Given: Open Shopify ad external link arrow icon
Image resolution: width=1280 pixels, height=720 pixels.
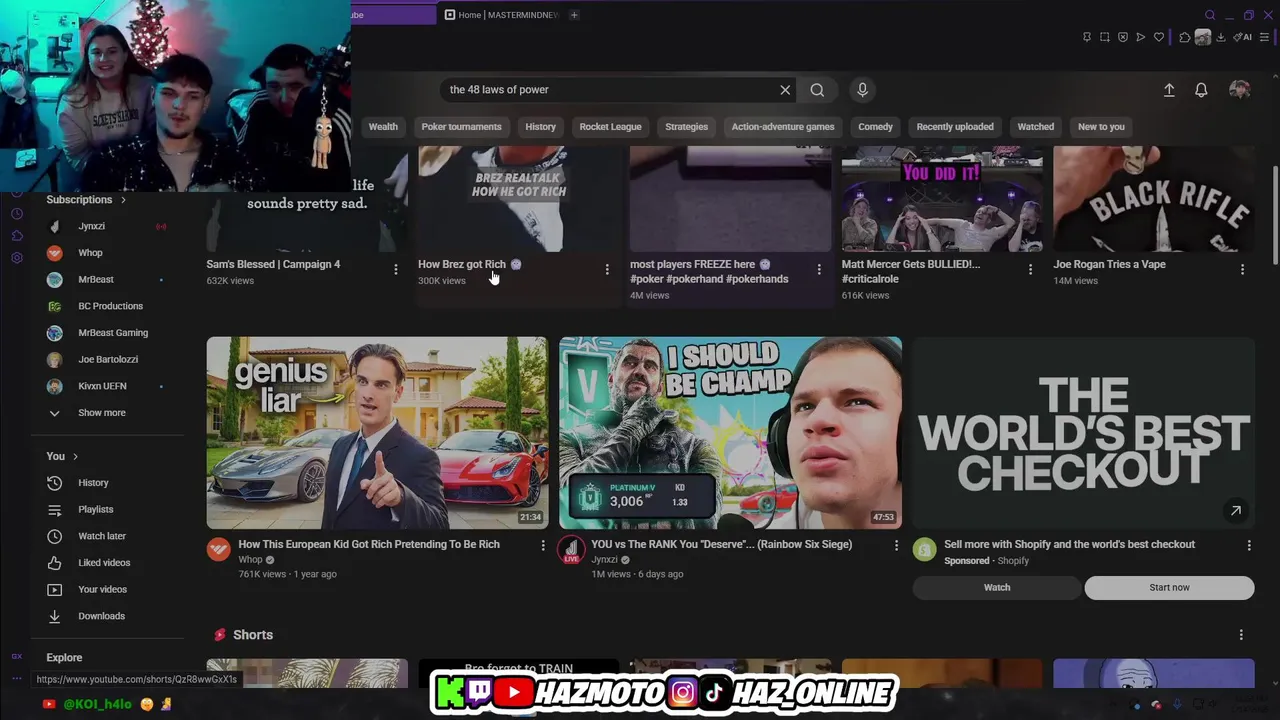Looking at the screenshot, I should (1236, 511).
